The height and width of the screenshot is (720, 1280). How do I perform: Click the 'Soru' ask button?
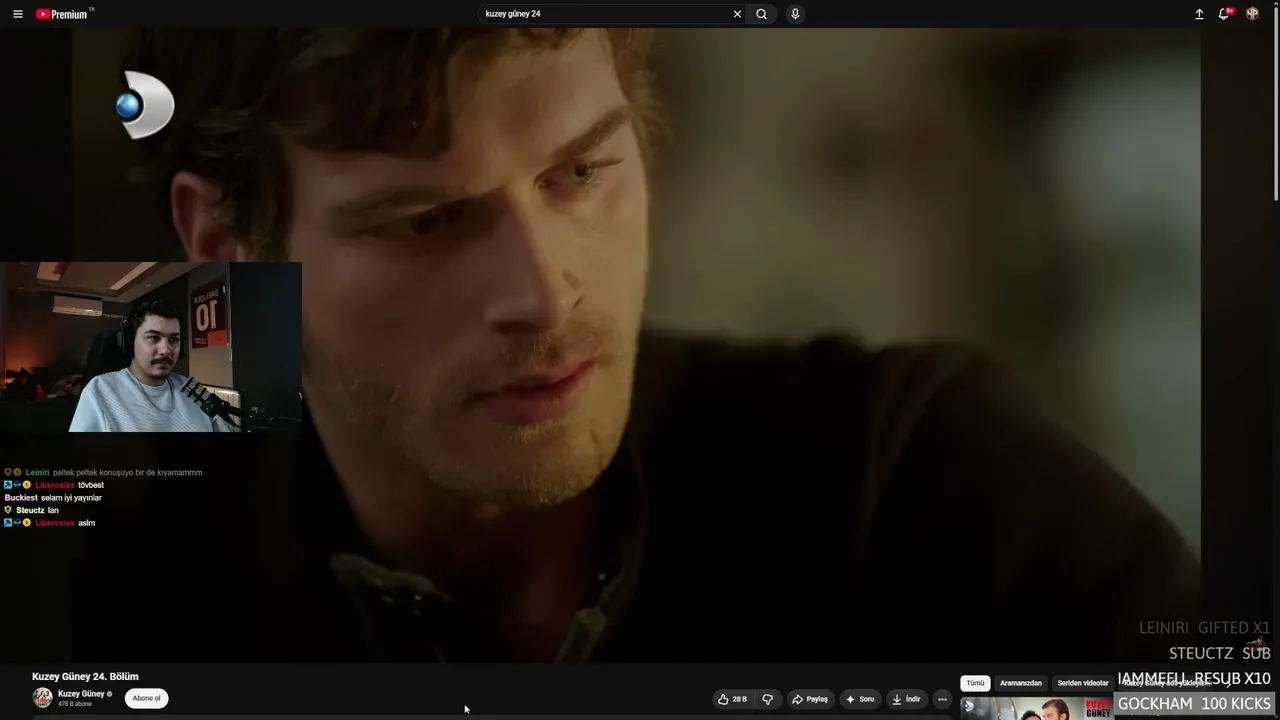860,699
